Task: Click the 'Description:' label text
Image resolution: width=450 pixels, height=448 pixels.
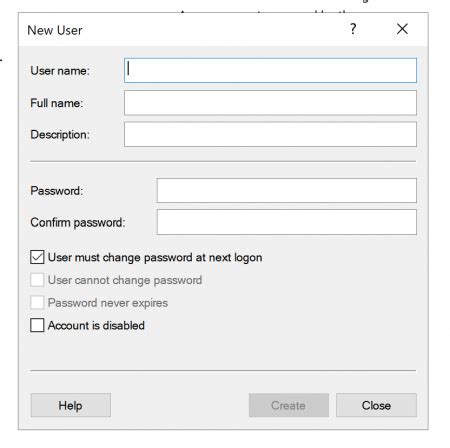Action: click(60, 135)
